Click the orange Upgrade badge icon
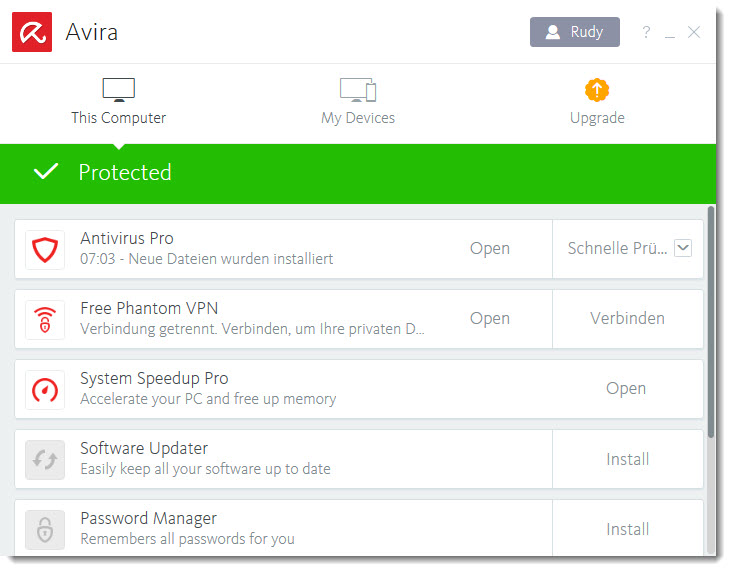Image resolution: width=731 pixels, height=571 pixels. 597,90
